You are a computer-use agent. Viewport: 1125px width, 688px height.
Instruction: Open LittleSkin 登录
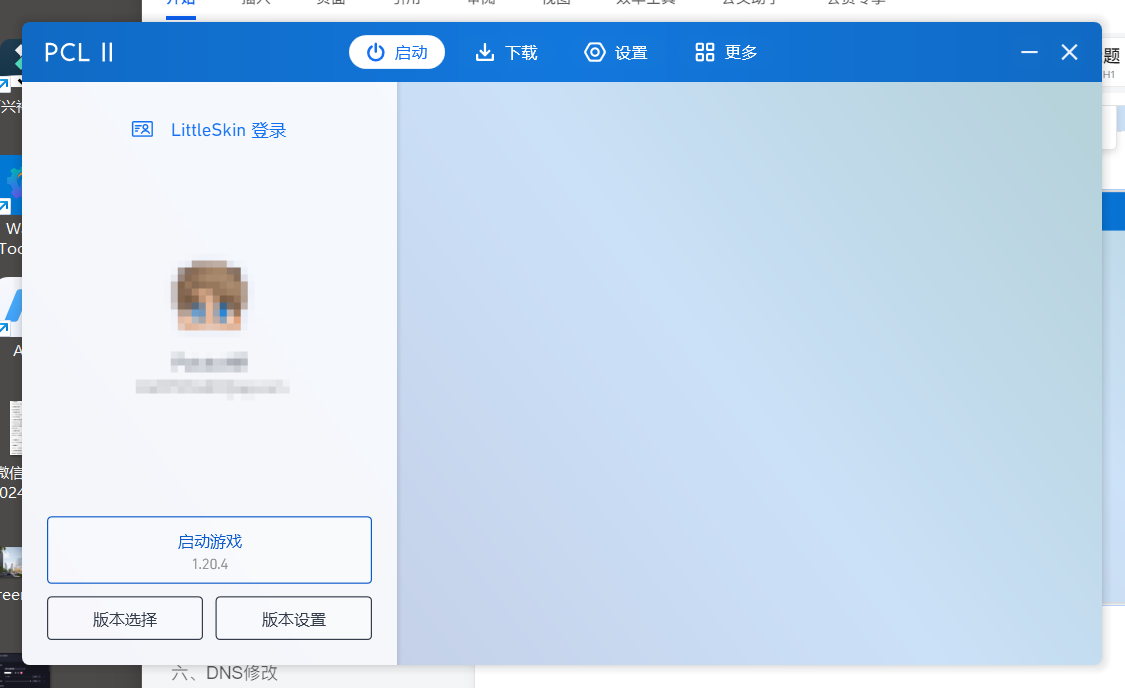click(x=230, y=129)
